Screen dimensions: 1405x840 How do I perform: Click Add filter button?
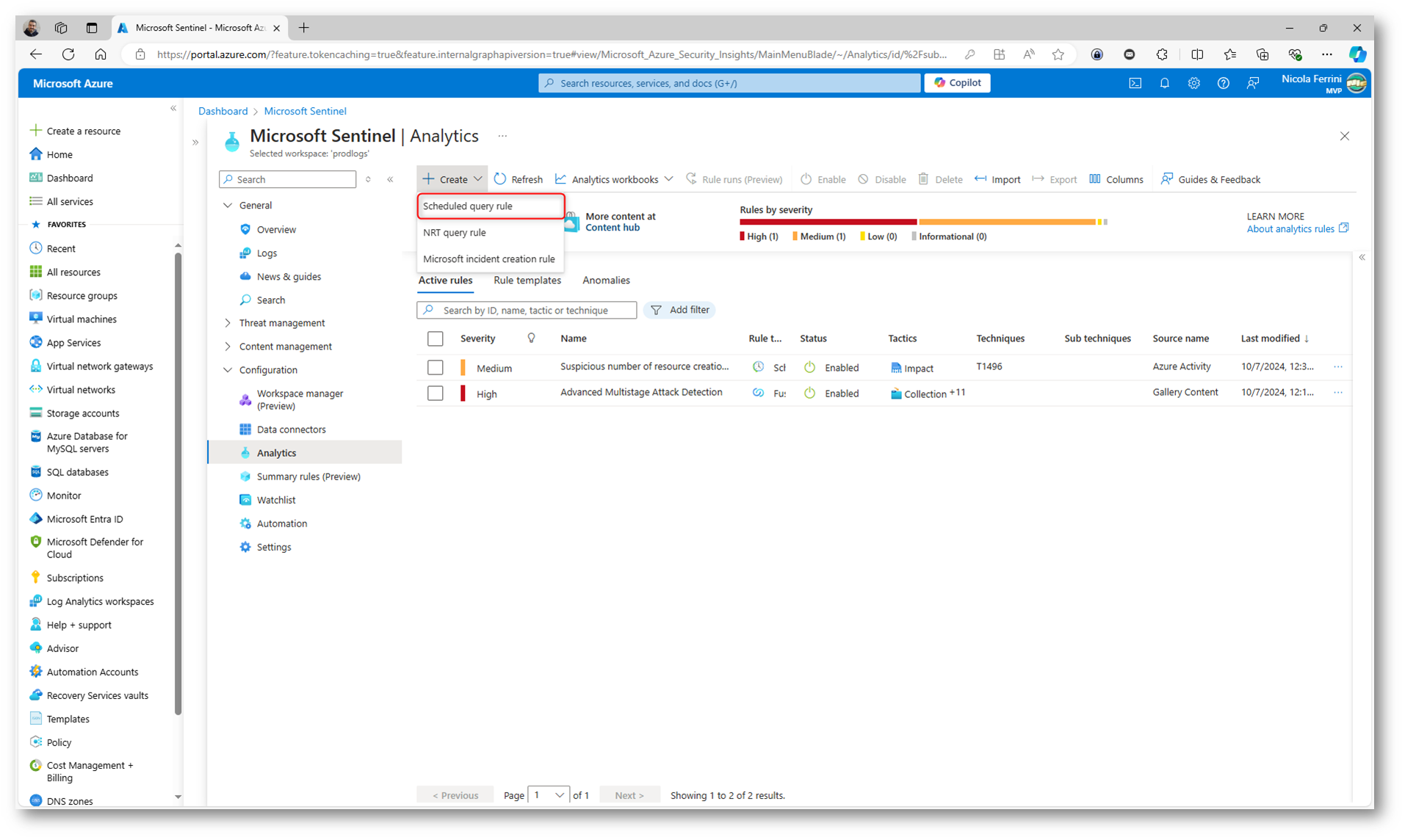click(x=680, y=310)
